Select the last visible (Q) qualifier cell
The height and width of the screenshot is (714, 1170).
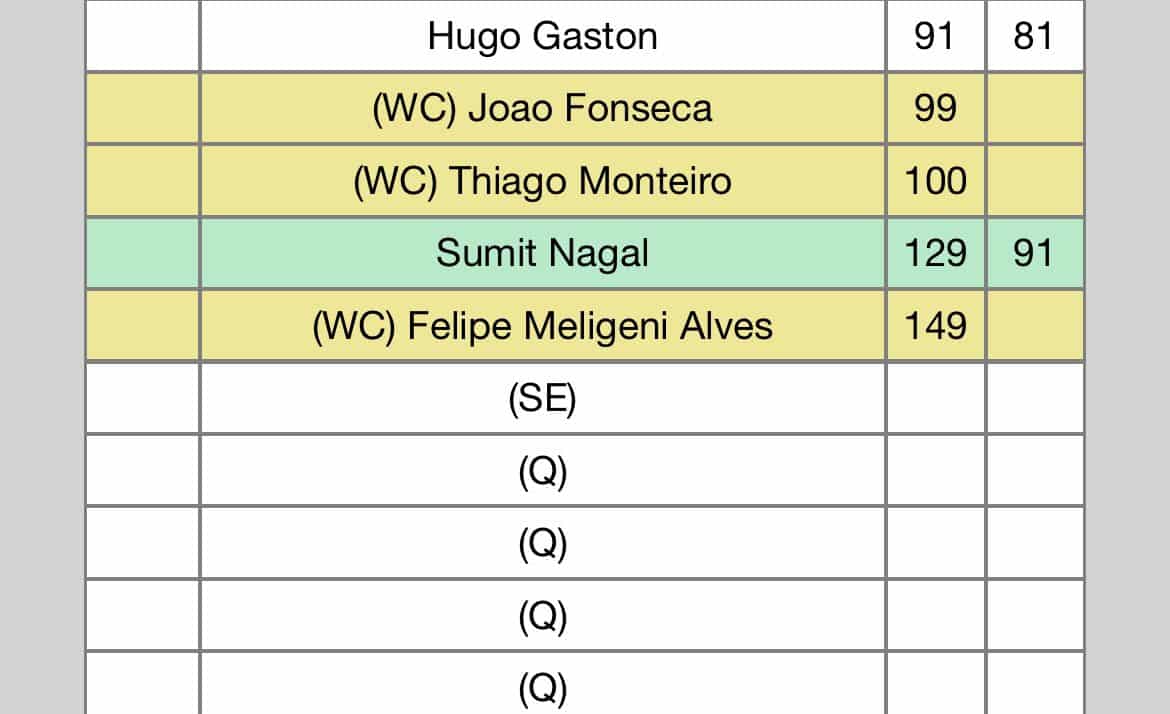542,685
